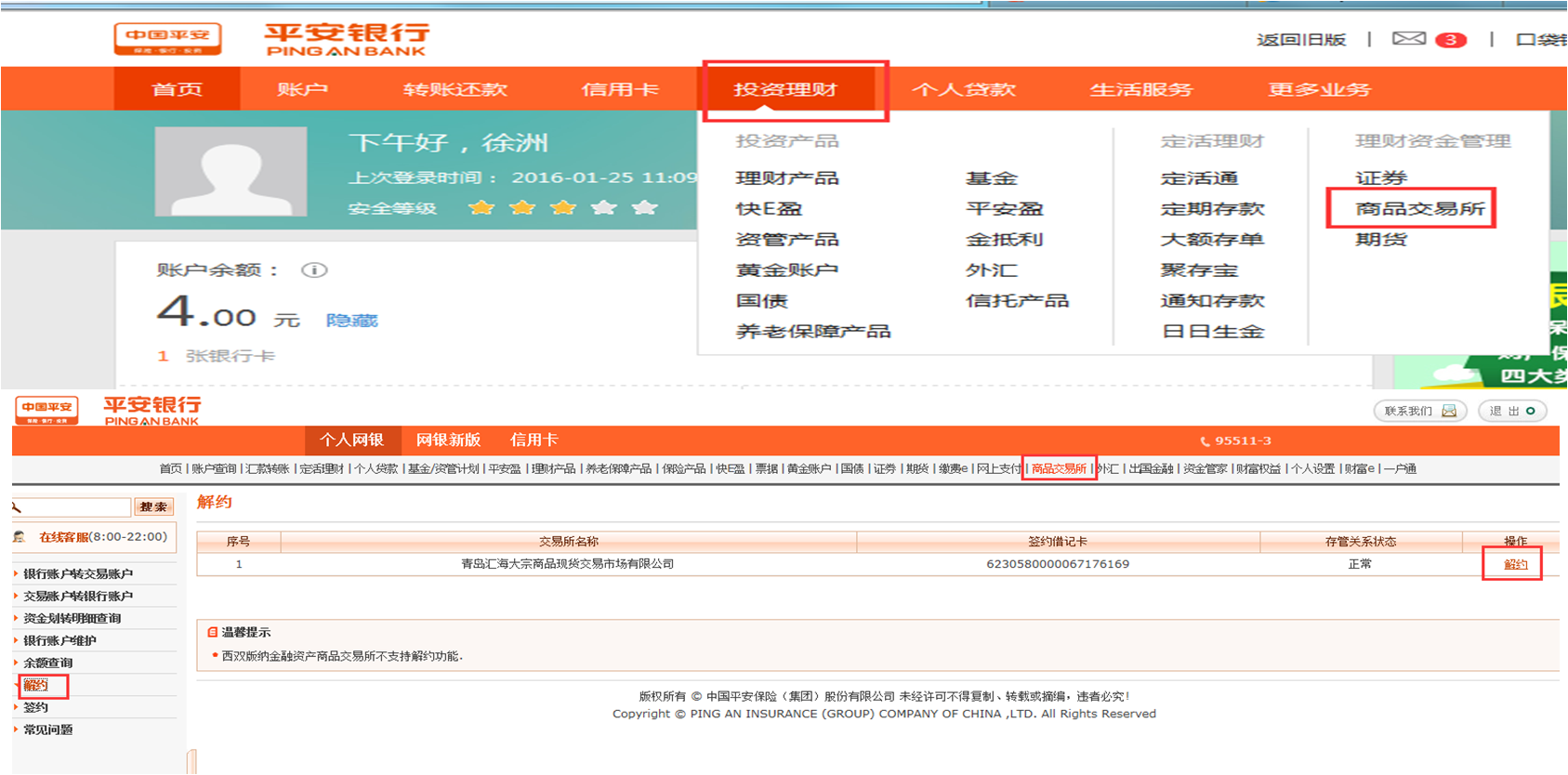Open 一户通 in the link bar
The height and width of the screenshot is (775, 1568).
1400,468
